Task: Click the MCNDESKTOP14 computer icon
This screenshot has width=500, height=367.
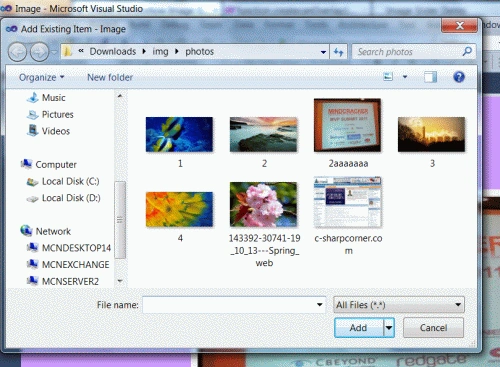Action: [x=32, y=247]
